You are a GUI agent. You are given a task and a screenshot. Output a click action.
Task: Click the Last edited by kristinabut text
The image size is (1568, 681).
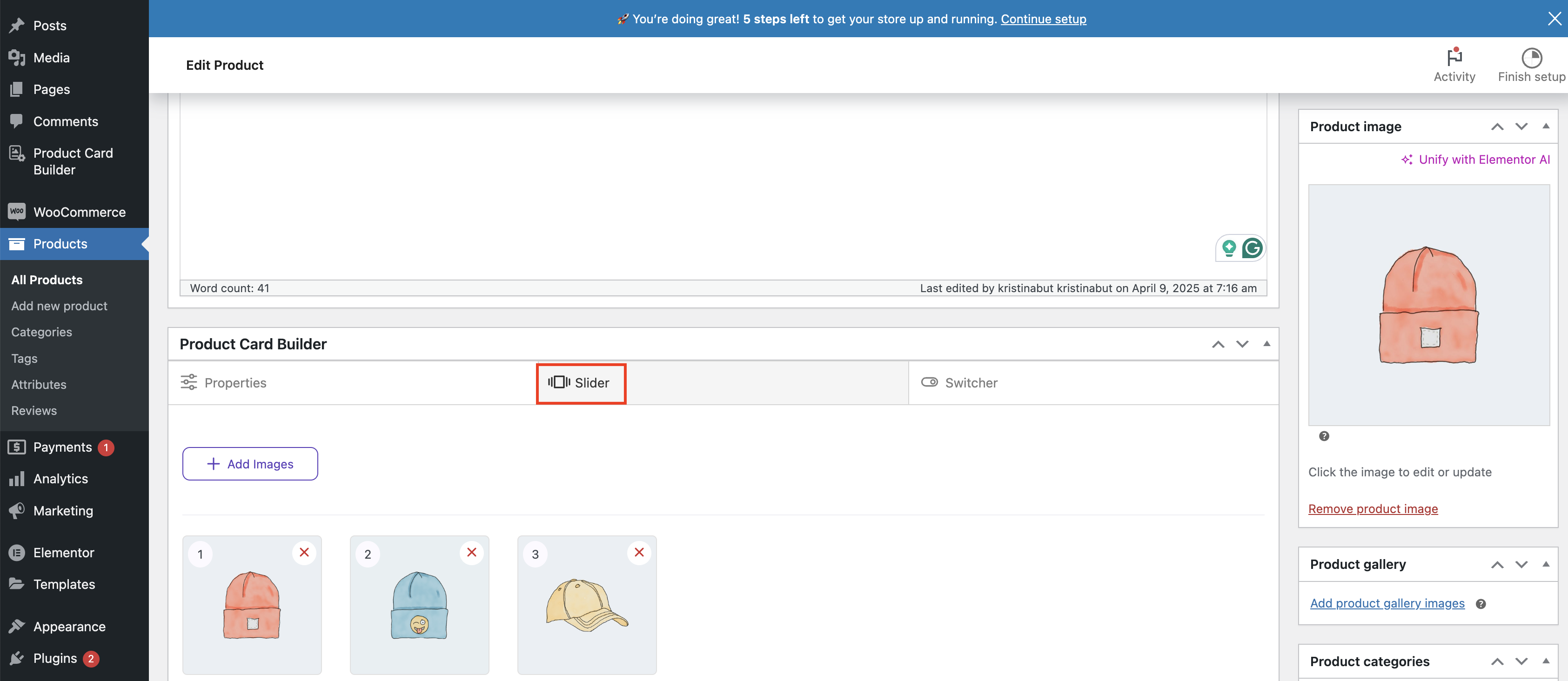[1088, 288]
